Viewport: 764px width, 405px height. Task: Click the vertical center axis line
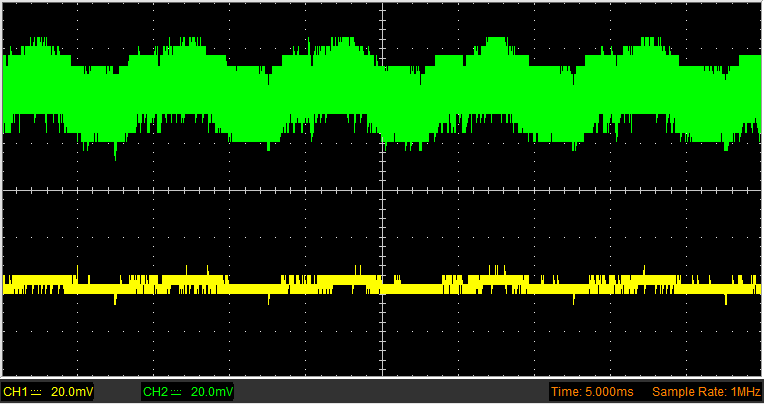coord(382,190)
